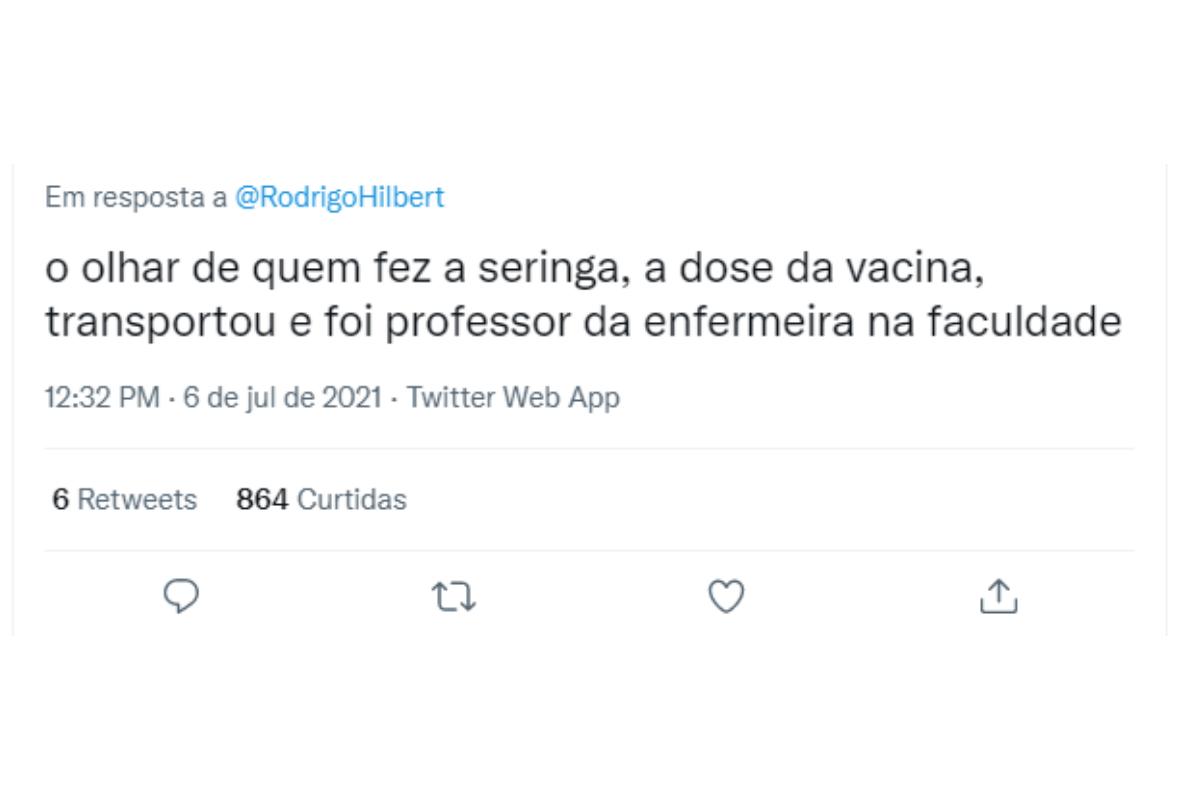This screenshot has height=800, width=1200.
Task: Click the date "6 de jul de 2021"
Action: coord(284,398)
